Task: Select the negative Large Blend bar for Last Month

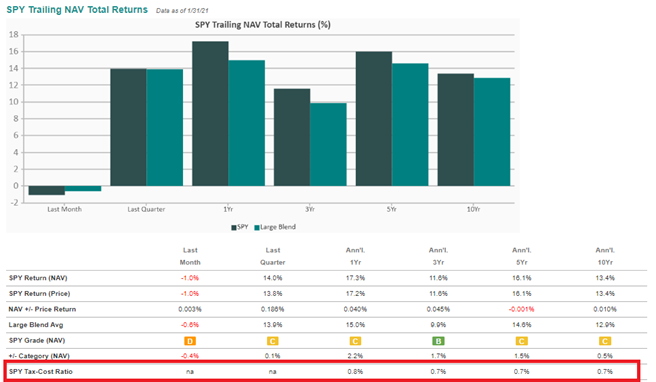Action: point(83,189)
